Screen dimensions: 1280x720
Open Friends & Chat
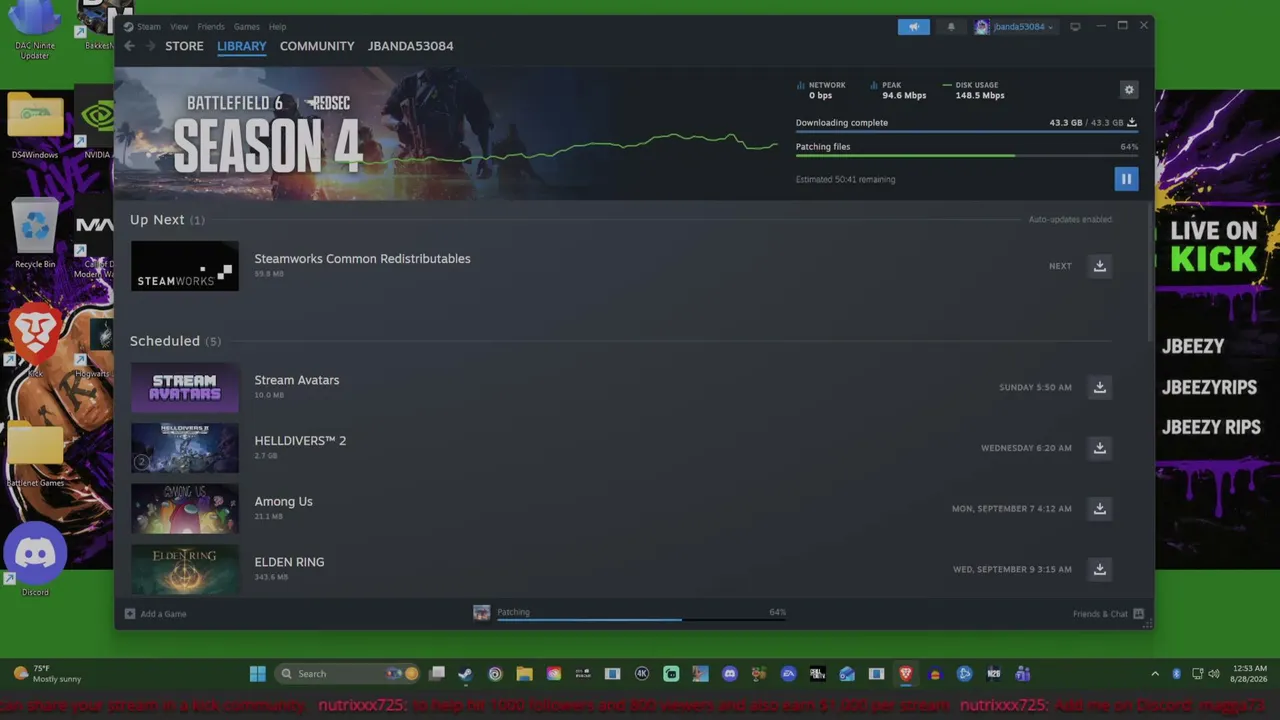pos(1108,614)
